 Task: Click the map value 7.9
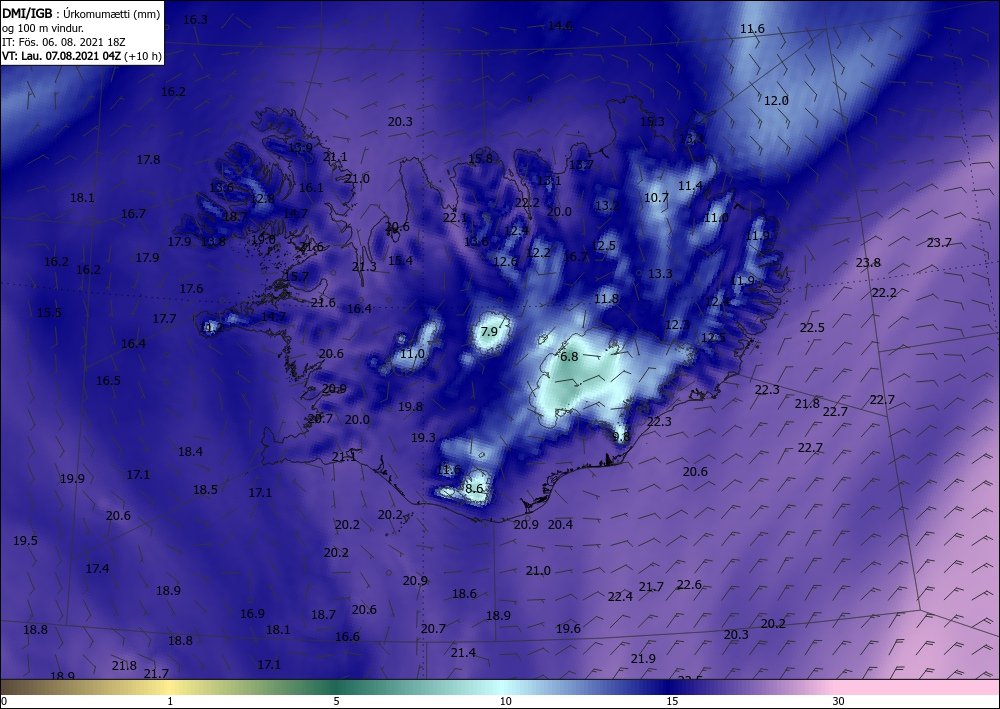tap(489, 332)
